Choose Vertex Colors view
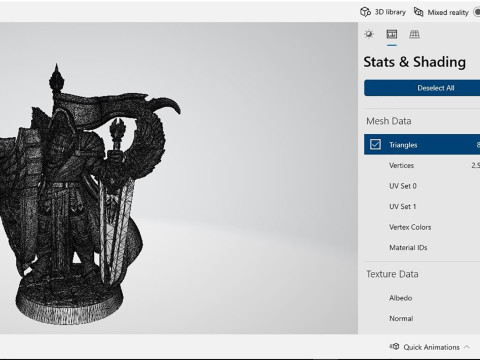Image resolution: width=480 pixels, height=360 pixels. click(x=422, y=227)
